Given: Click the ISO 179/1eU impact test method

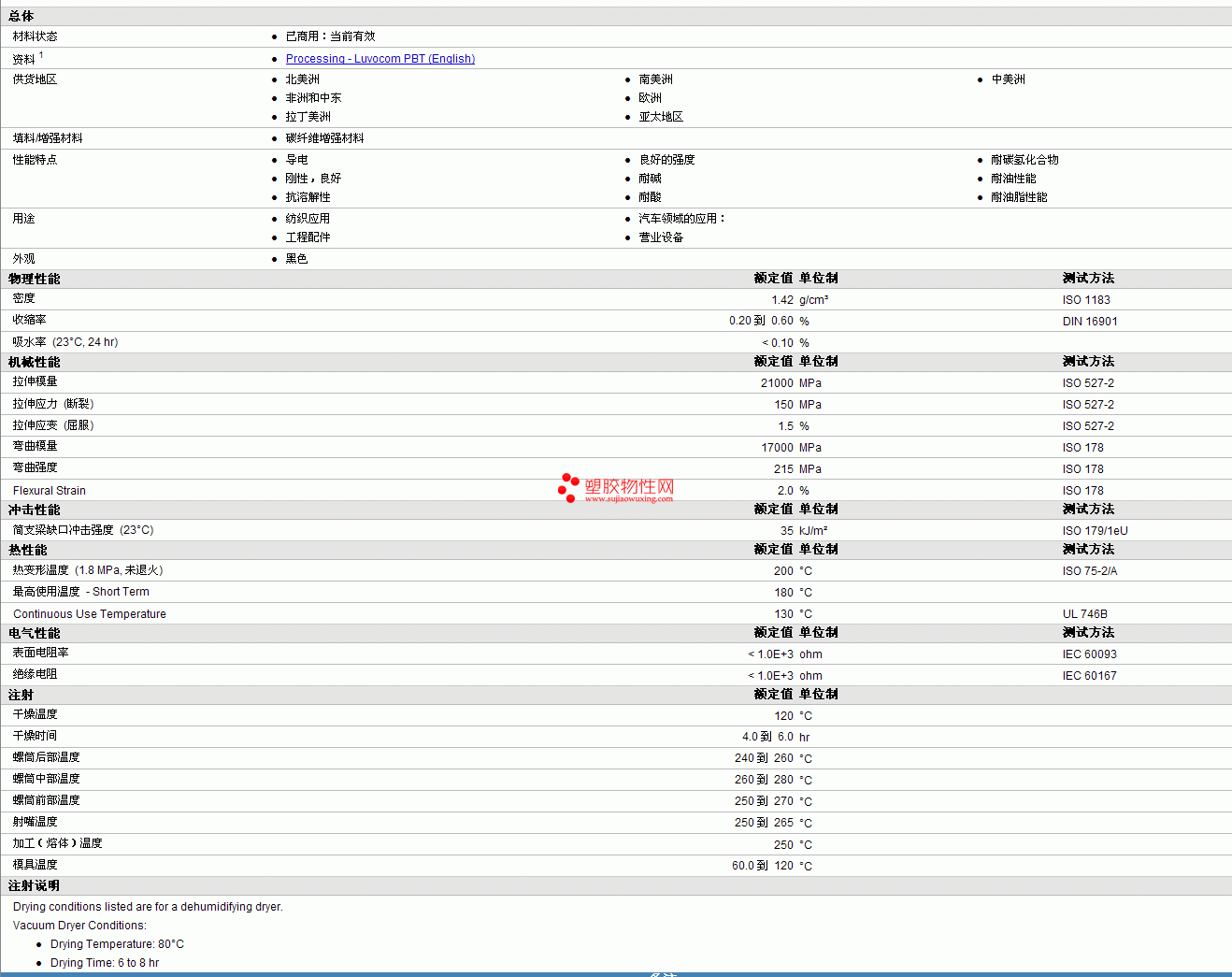Looking at the screenshot, I should (x=1095, y=531).
